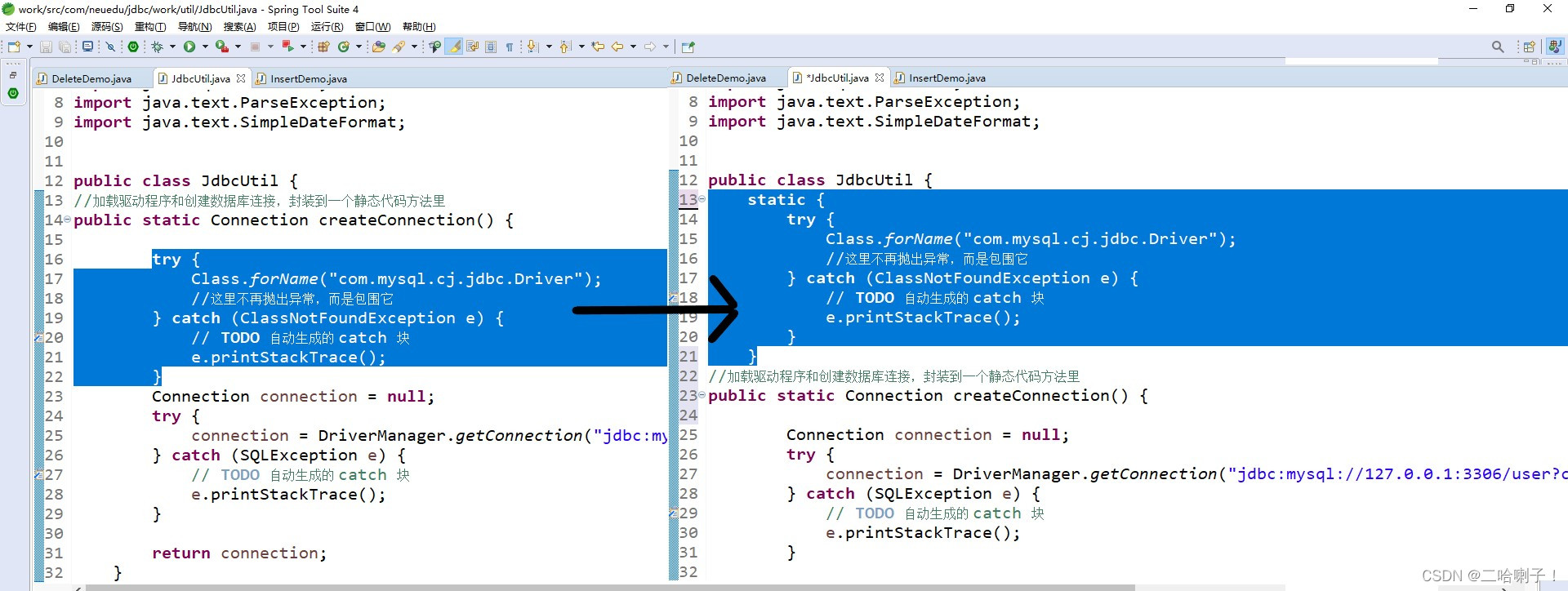Open the 帮助(H) menu
Image resolution: width=1568 pixels, height=591 pixels.
point(419,27)
